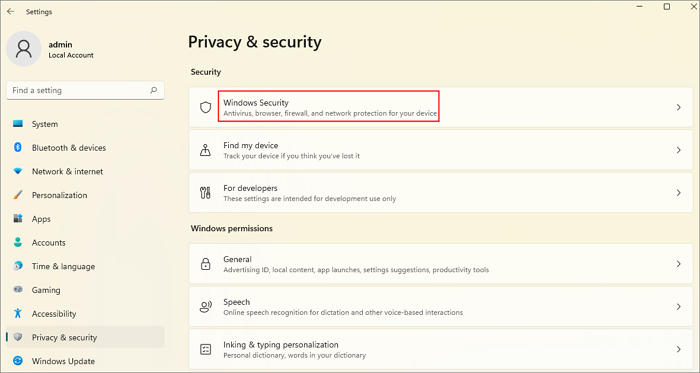This screenshot has width=700, height=373.
Task: Open General Windows permissions
Action: click(x=441, y=264)
